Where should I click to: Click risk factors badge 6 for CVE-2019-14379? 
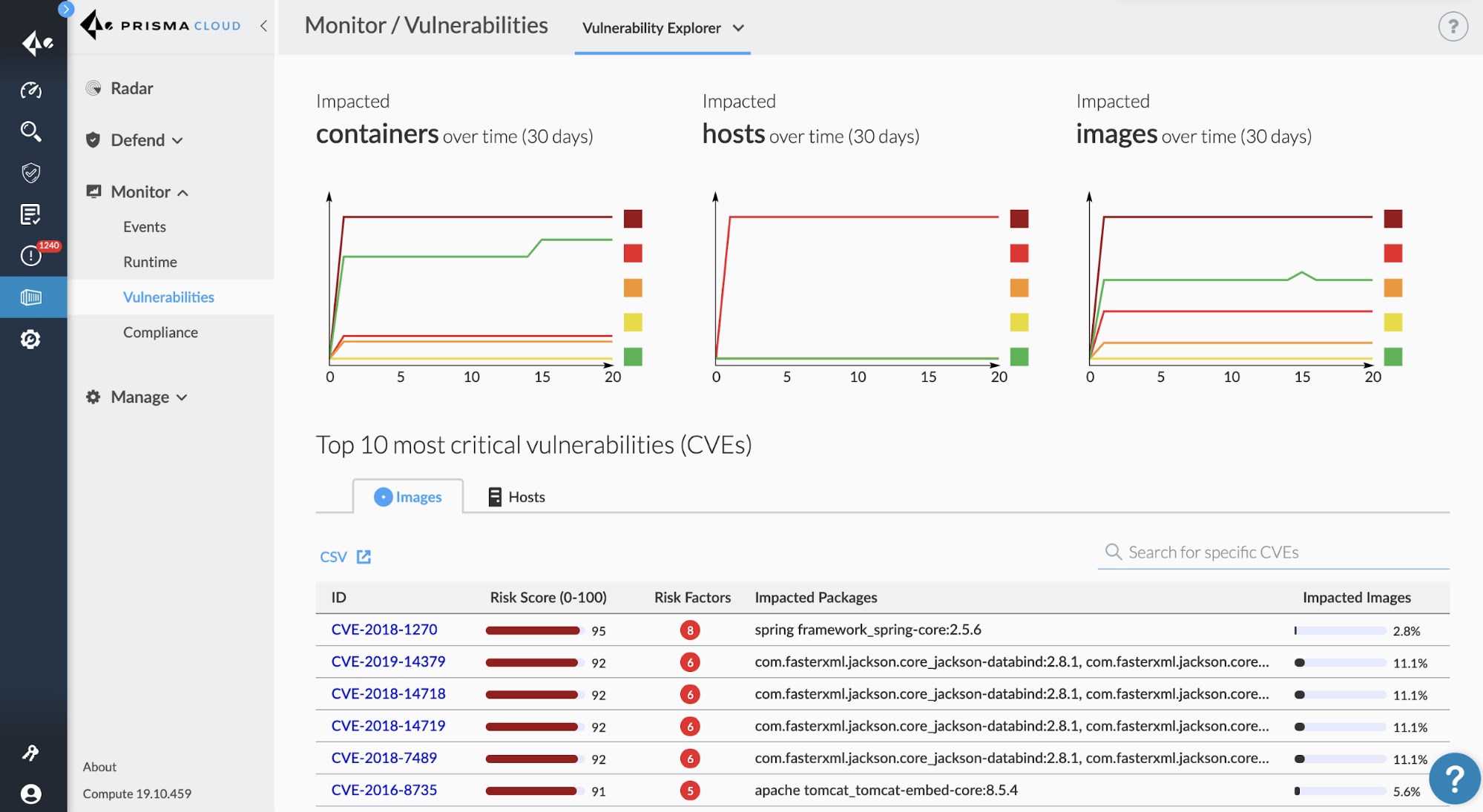pos(690,662)
